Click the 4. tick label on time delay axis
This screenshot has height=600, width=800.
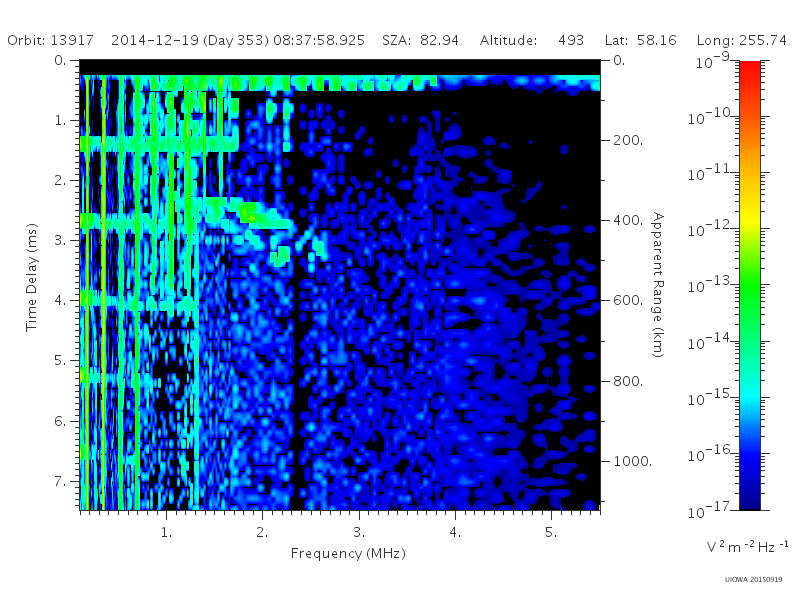pyautogui.click(x=61, y=301)
